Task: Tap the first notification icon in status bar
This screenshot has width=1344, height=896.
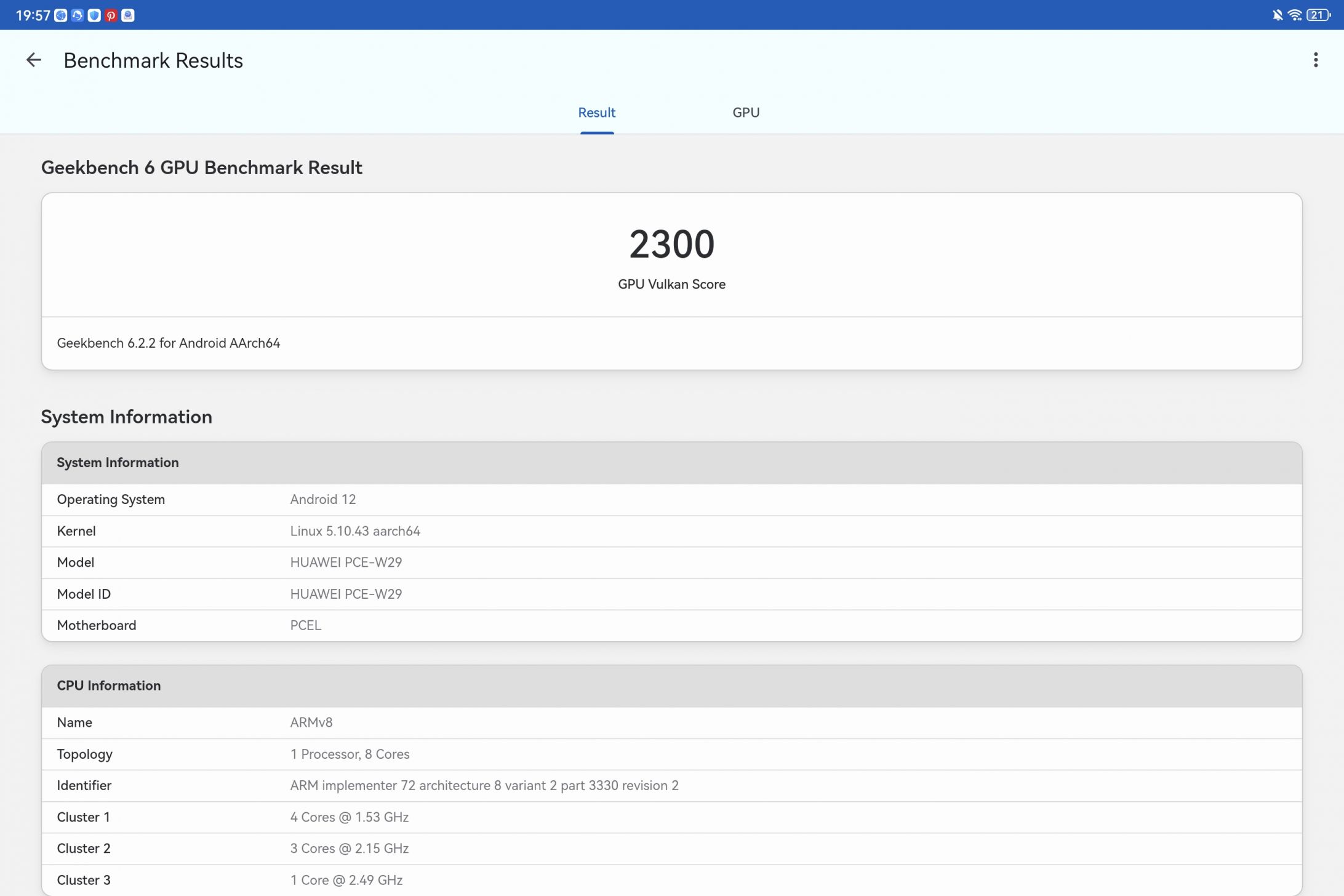Action: click(x=61, y=15)
